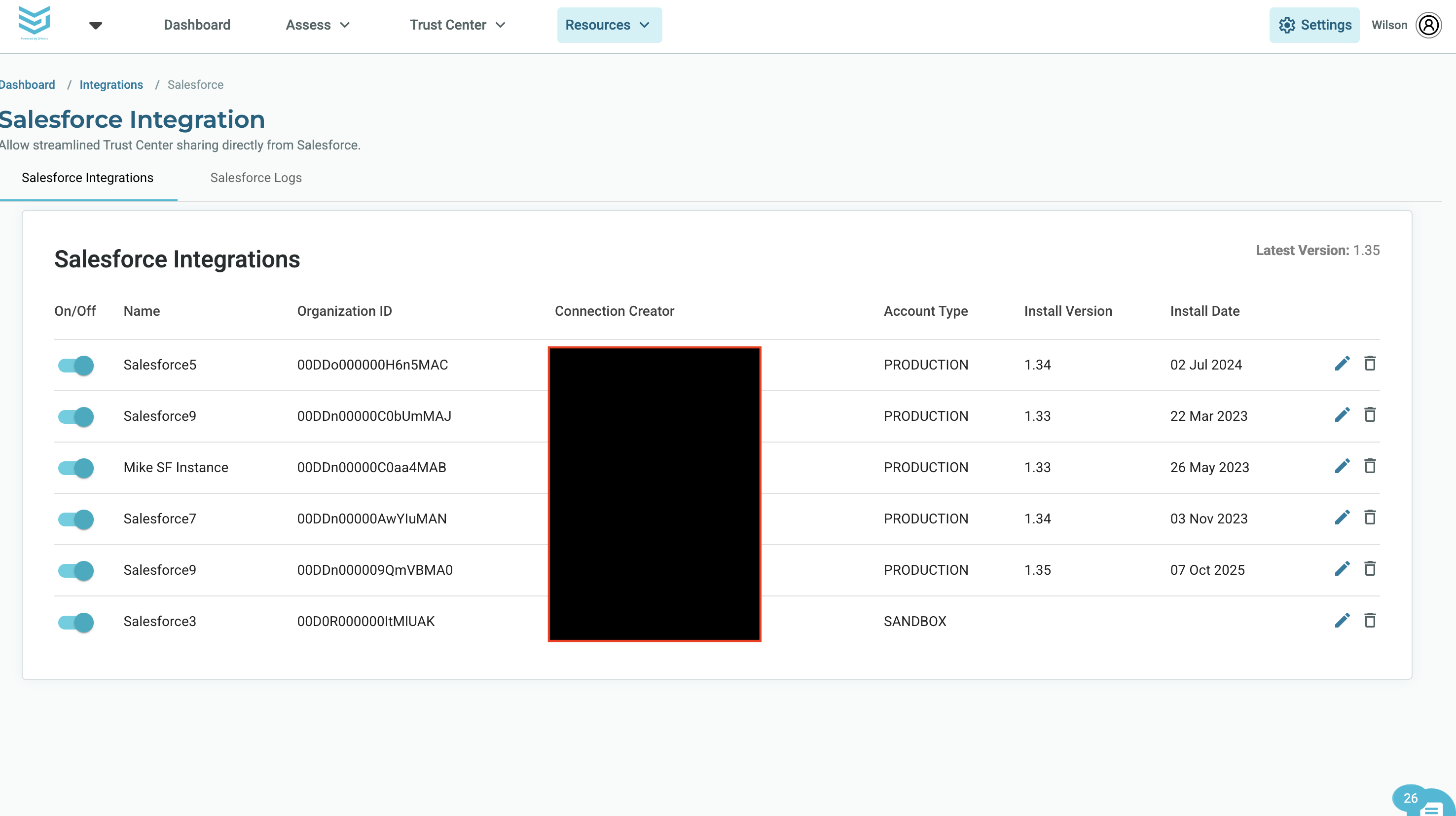Edit the Mike SF Instance row
1456x816 pixels.
1342,466
